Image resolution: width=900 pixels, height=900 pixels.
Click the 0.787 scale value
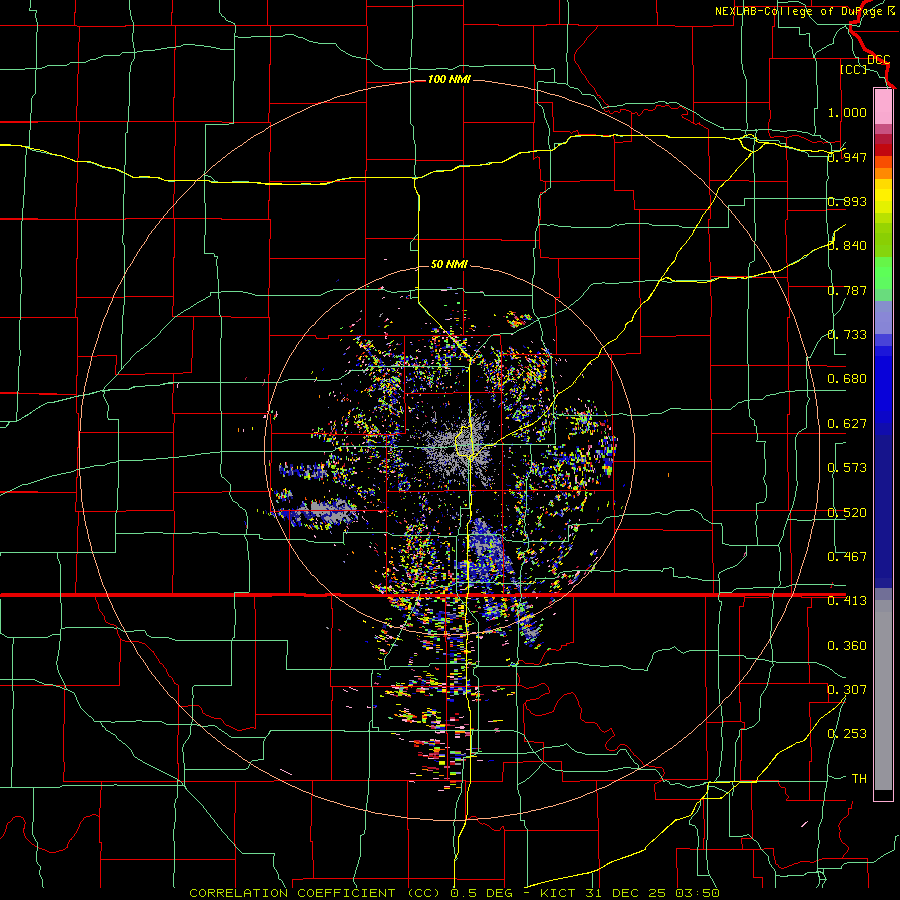[847, 290]
